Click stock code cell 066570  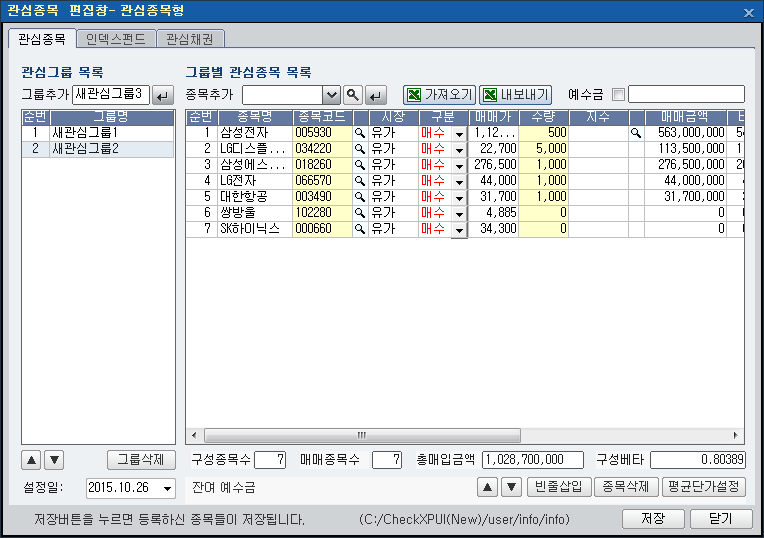coord(322,181)
